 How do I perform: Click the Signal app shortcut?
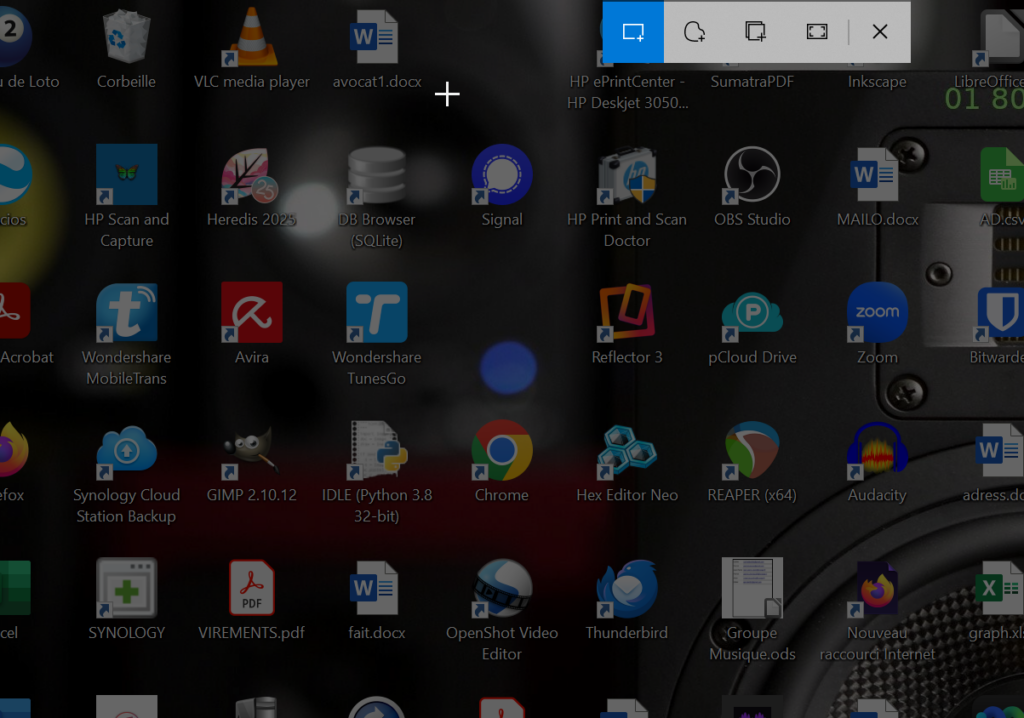pos(501,175)
